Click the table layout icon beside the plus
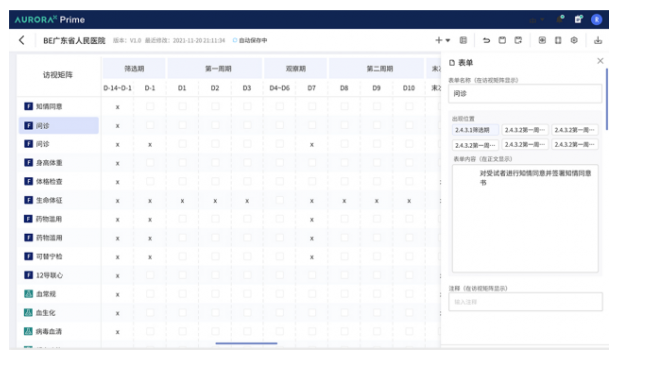The width and height of the screenshot is (662, 370). coord(463,40)
